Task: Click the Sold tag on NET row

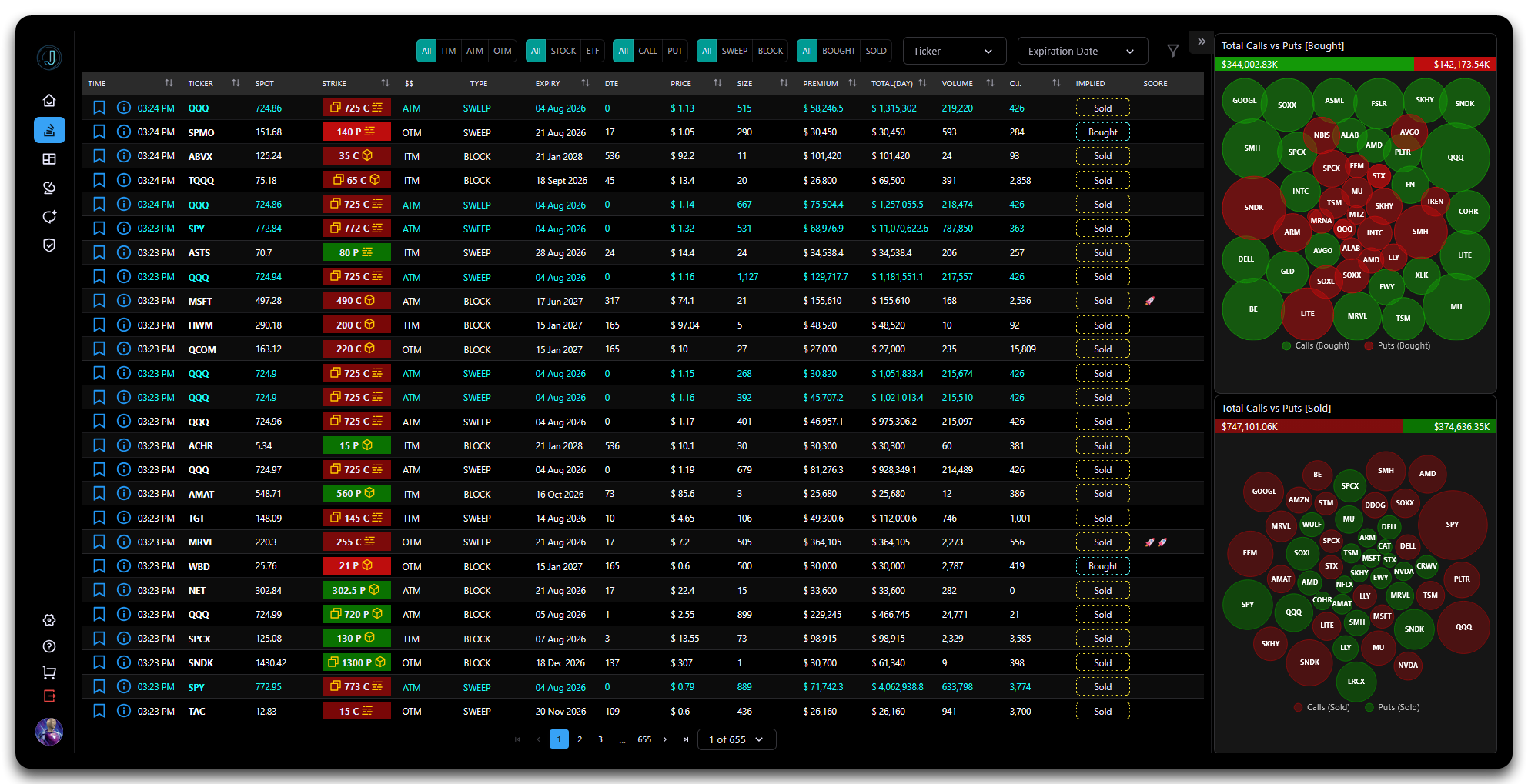Action: pyautogui.click(x=1102, y=590)
